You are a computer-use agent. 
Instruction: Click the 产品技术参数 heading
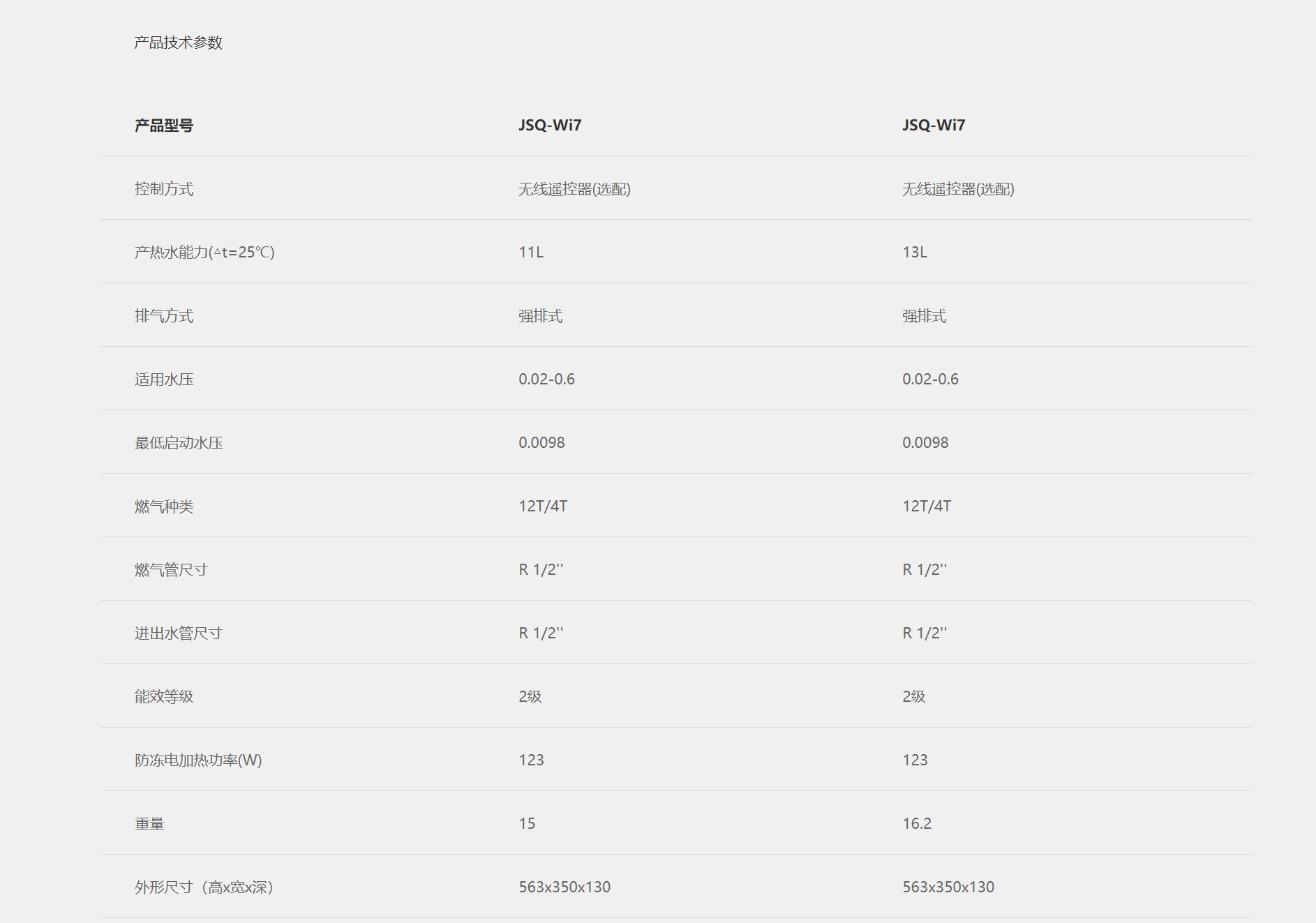[178, 43]
